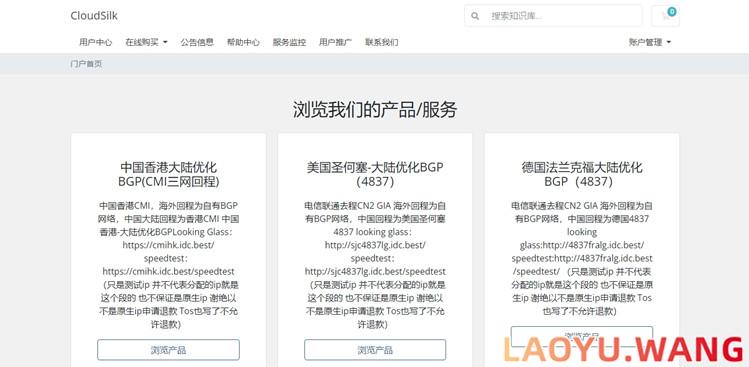Click 浏览产品 under 美国圣何塞-大陆优化BGP
This screenshot has width=749, height=367.
[x=375, y=350]
